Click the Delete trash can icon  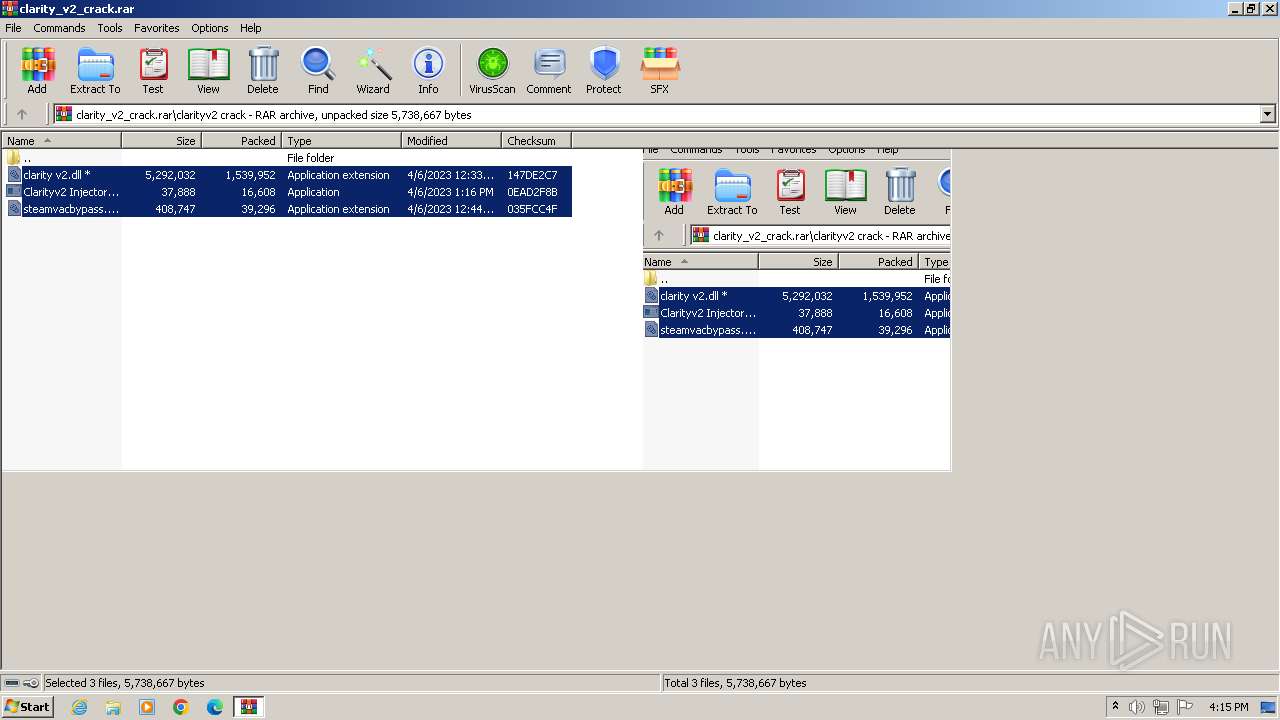(x=263, y=70)
